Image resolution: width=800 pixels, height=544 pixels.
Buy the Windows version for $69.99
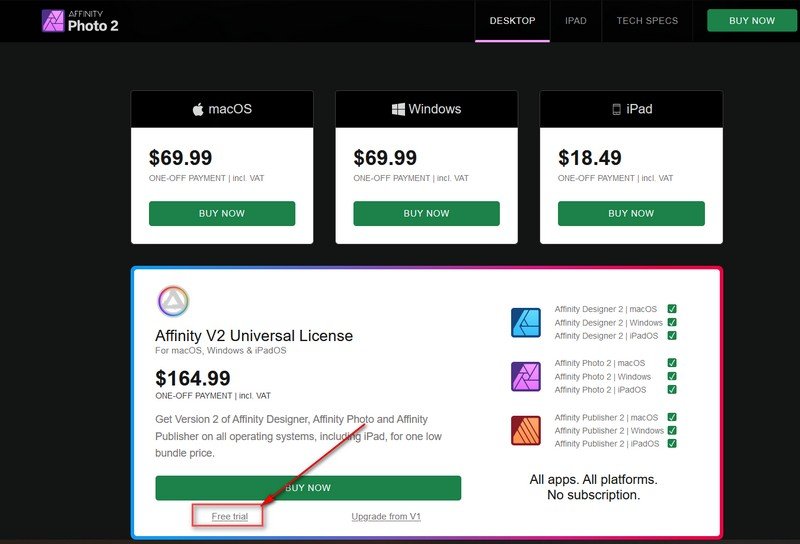coord(427,213)
